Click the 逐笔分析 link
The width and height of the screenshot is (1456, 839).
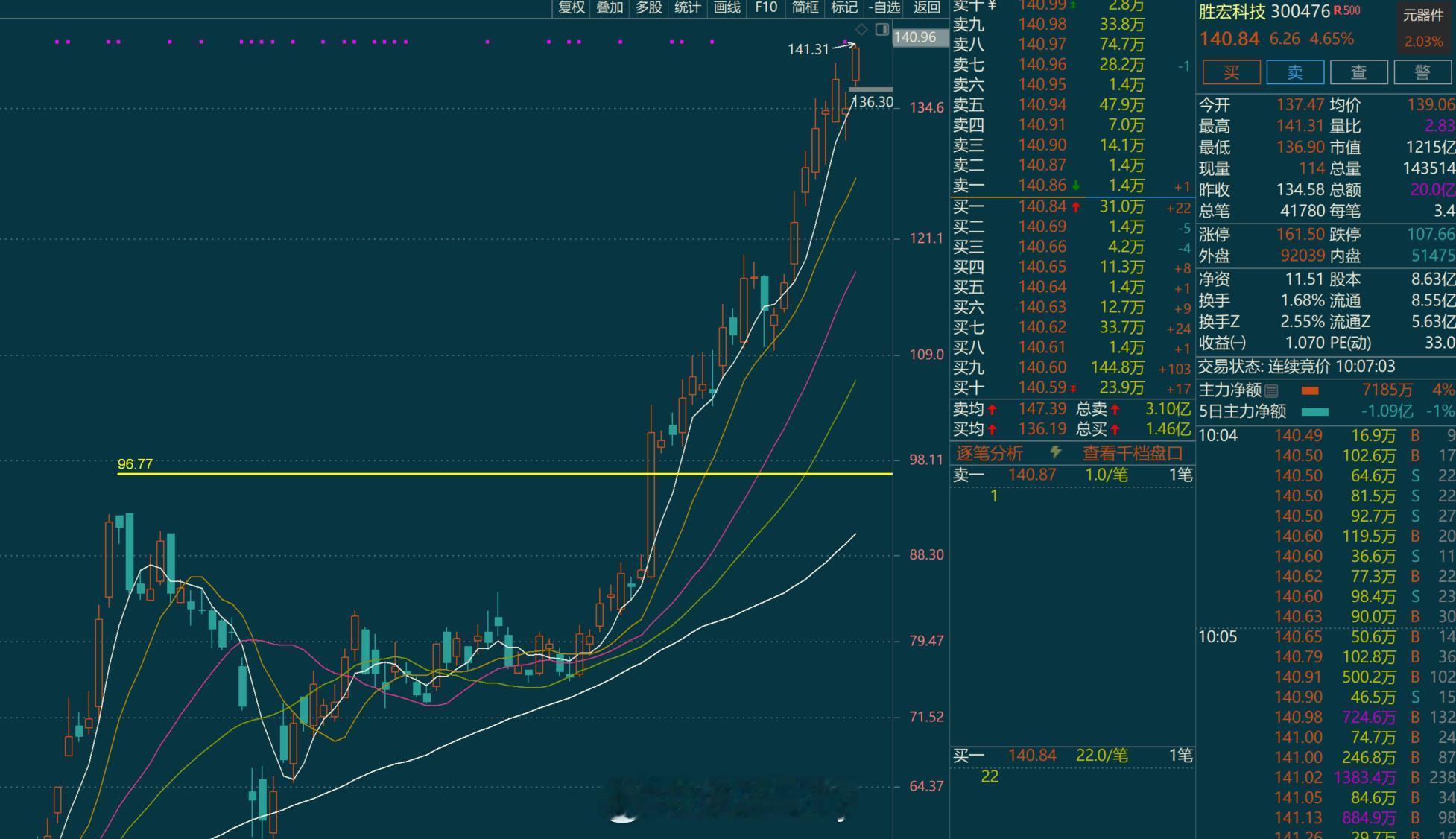pos(989,453)
